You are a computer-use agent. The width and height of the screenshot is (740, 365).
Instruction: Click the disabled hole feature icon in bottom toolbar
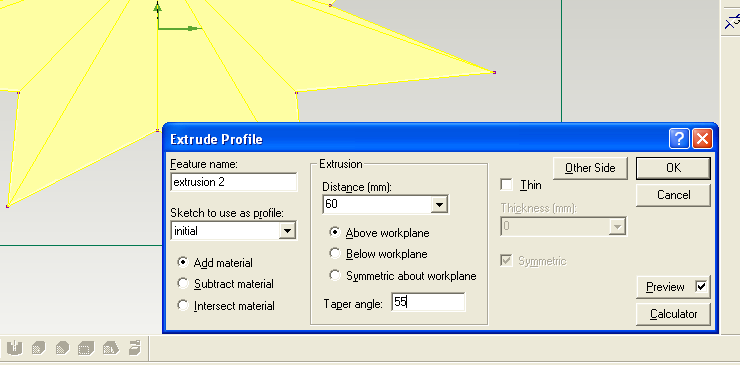pyautogui.click(x=15, y=348)
